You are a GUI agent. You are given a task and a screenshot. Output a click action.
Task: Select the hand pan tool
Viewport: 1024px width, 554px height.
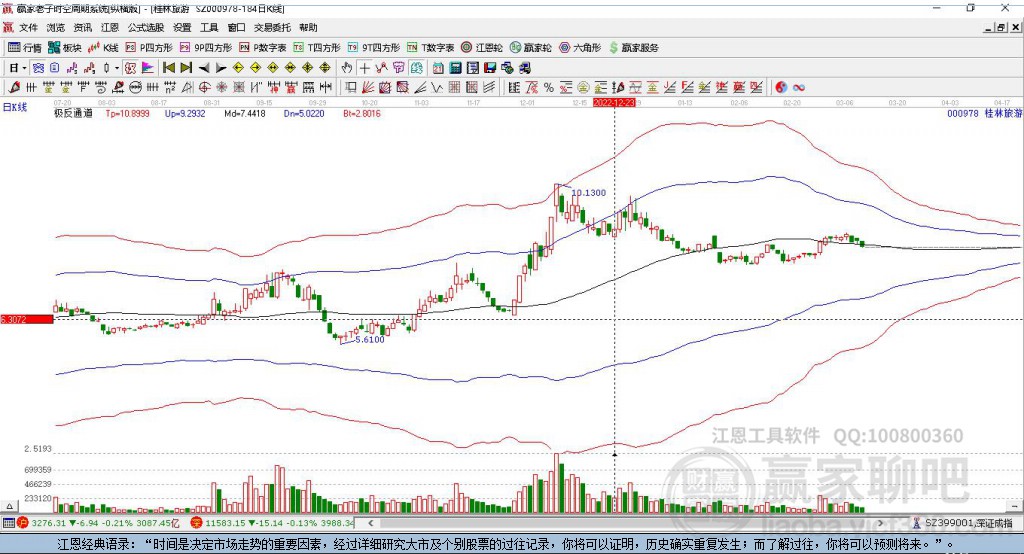click(x=346, y=68)
